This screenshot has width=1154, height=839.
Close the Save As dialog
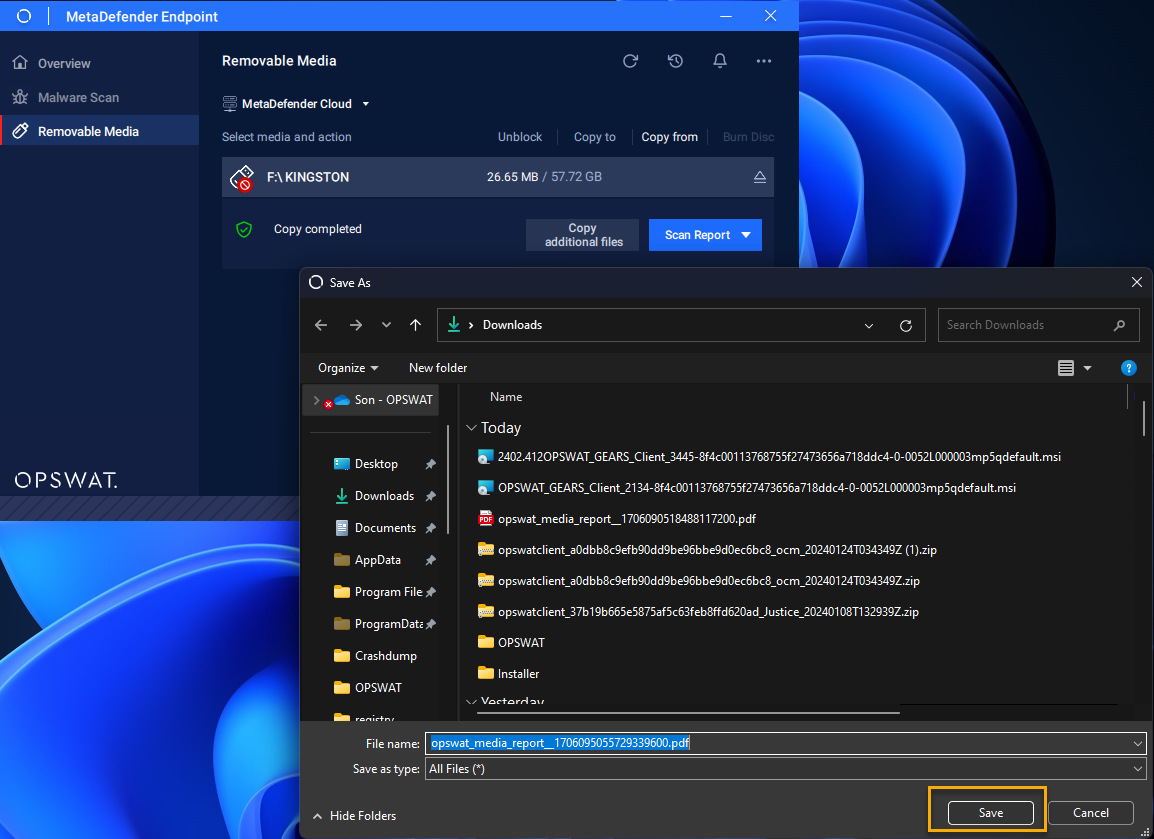point(1136,283)
